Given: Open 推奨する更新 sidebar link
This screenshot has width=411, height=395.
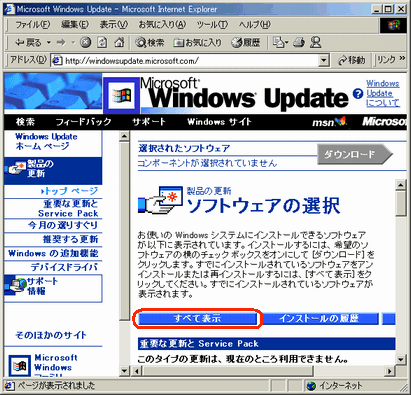Looking at the screenshot, I should 70,239.
